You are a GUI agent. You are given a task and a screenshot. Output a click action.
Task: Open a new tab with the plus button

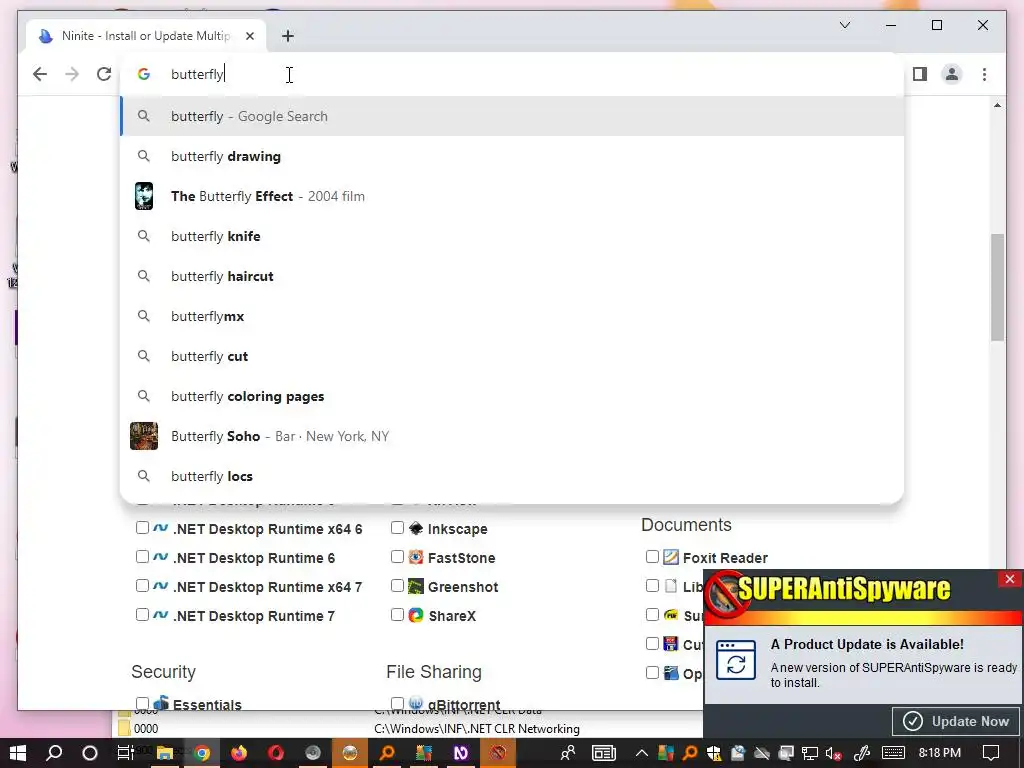pos(288,36)
